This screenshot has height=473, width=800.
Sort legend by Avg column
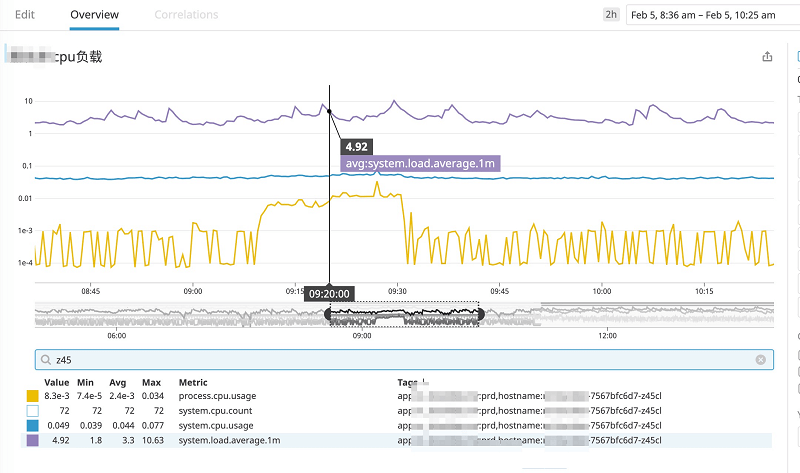[x=119, y=382]
